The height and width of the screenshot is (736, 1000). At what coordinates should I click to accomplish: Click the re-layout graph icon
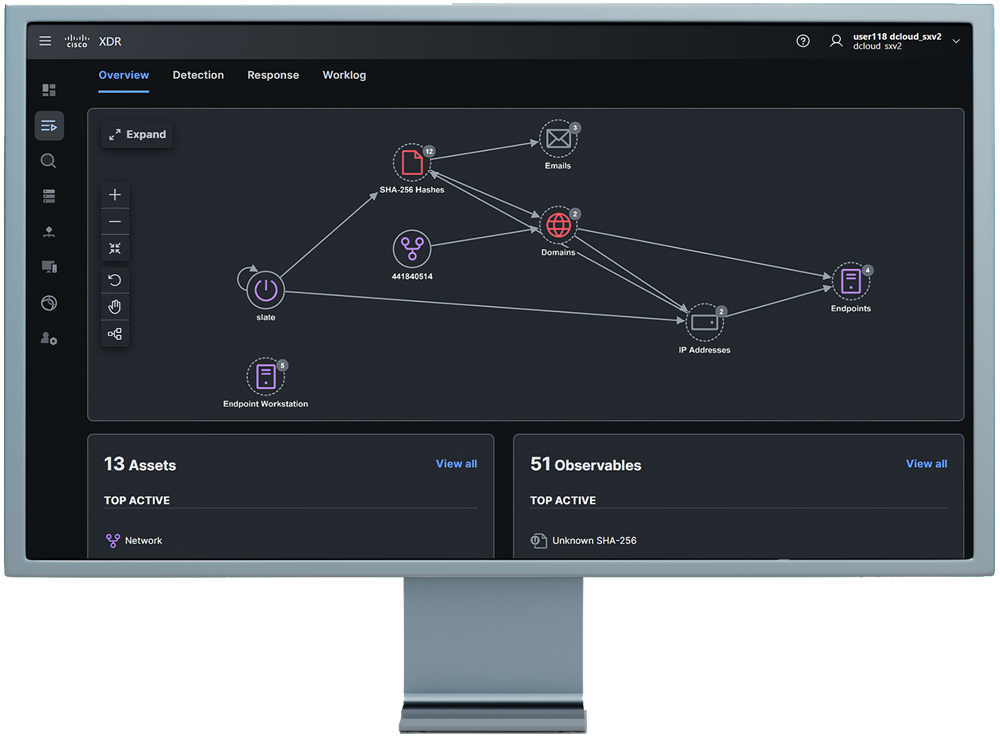[115, 333]
